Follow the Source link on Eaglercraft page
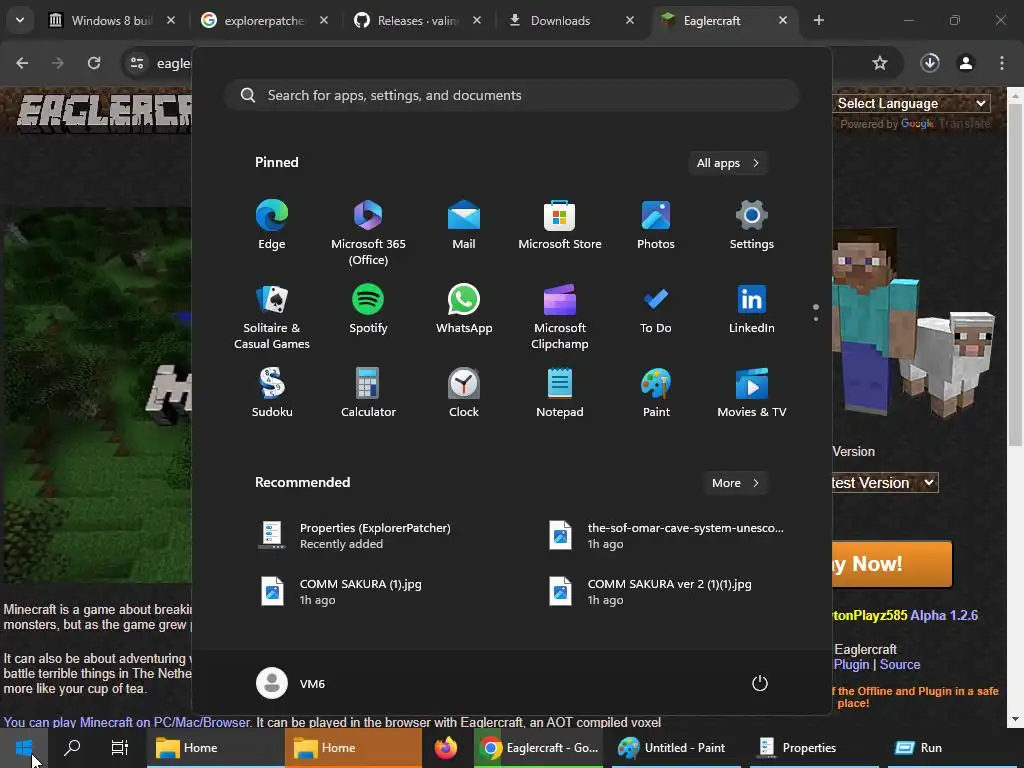The image size is (1024, 768). (900, 665)
